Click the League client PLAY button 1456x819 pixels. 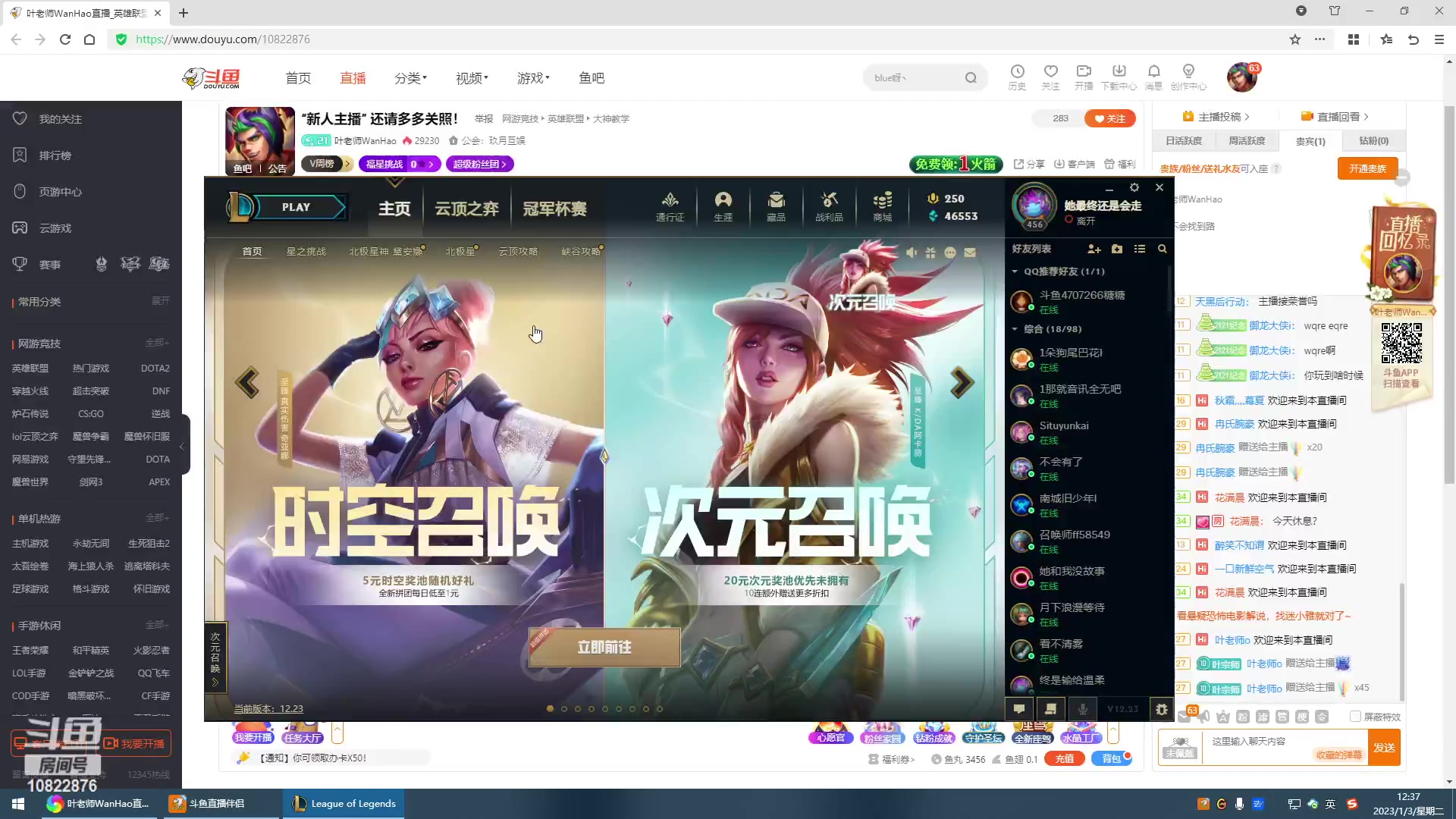point(297,207)
